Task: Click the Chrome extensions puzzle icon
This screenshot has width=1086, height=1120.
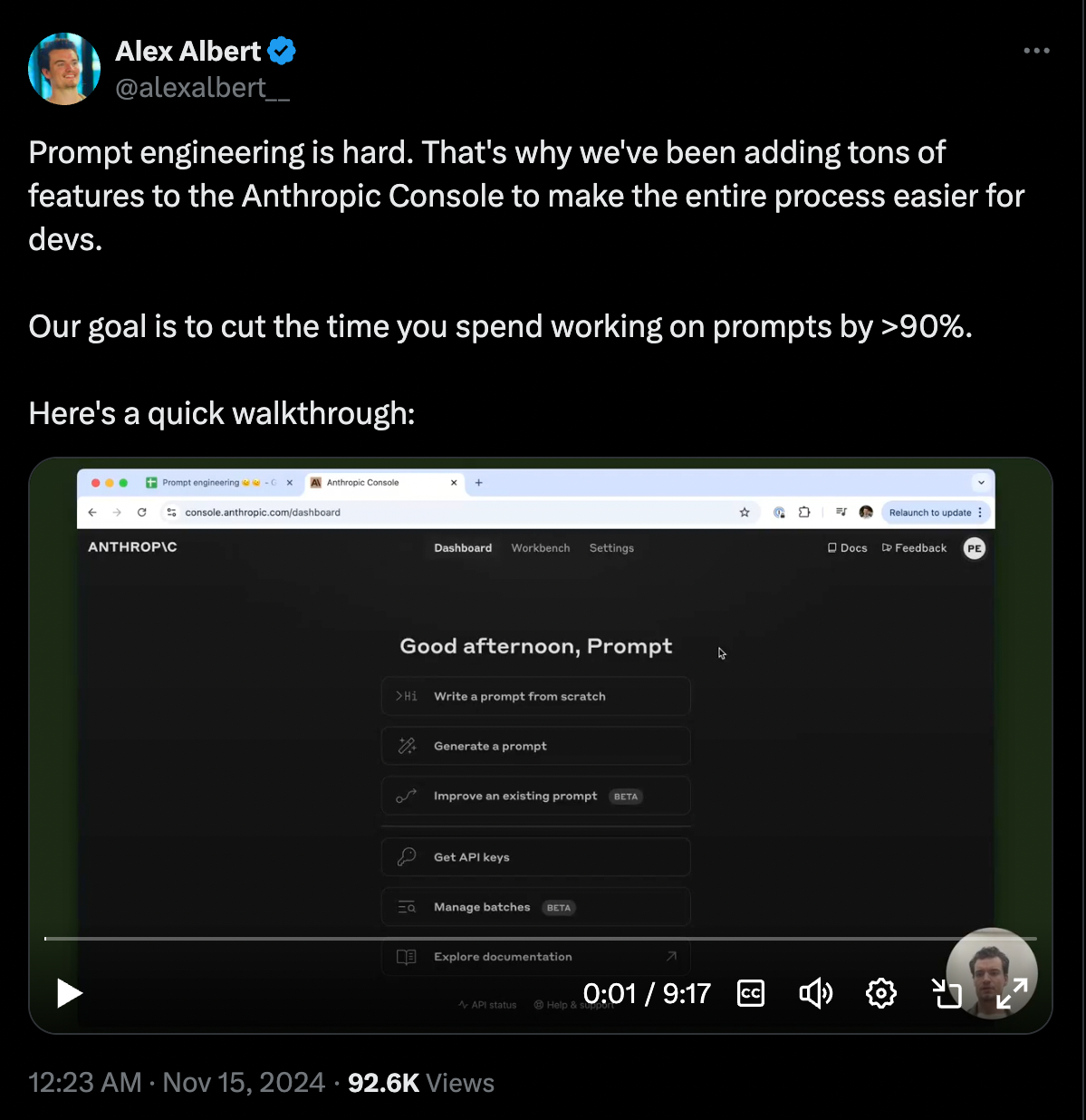Action: [804, 512]
